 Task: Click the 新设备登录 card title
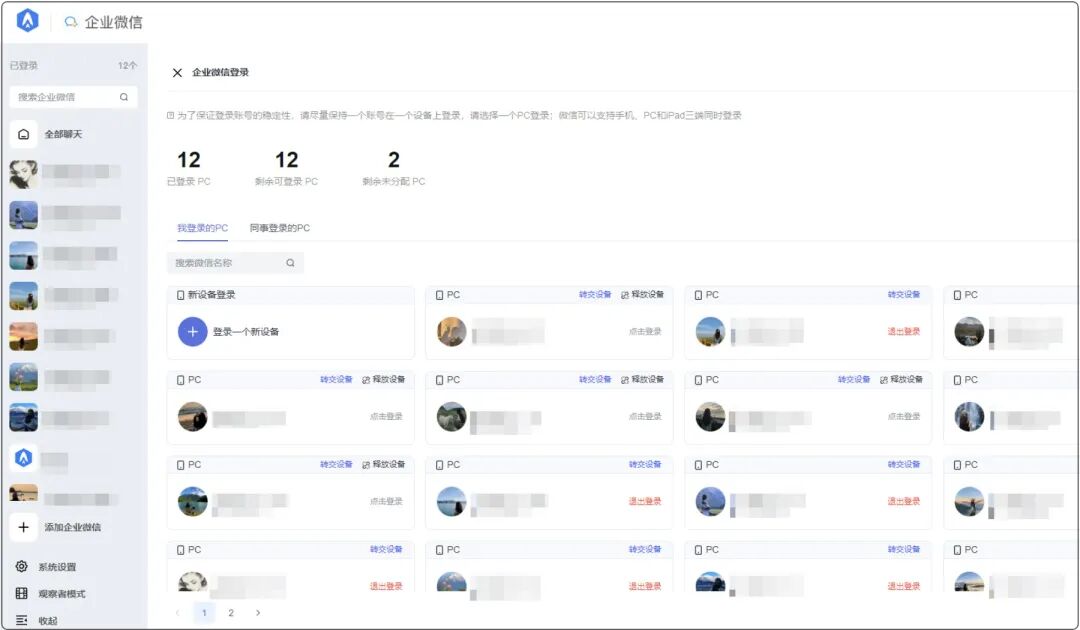(211, 295)
